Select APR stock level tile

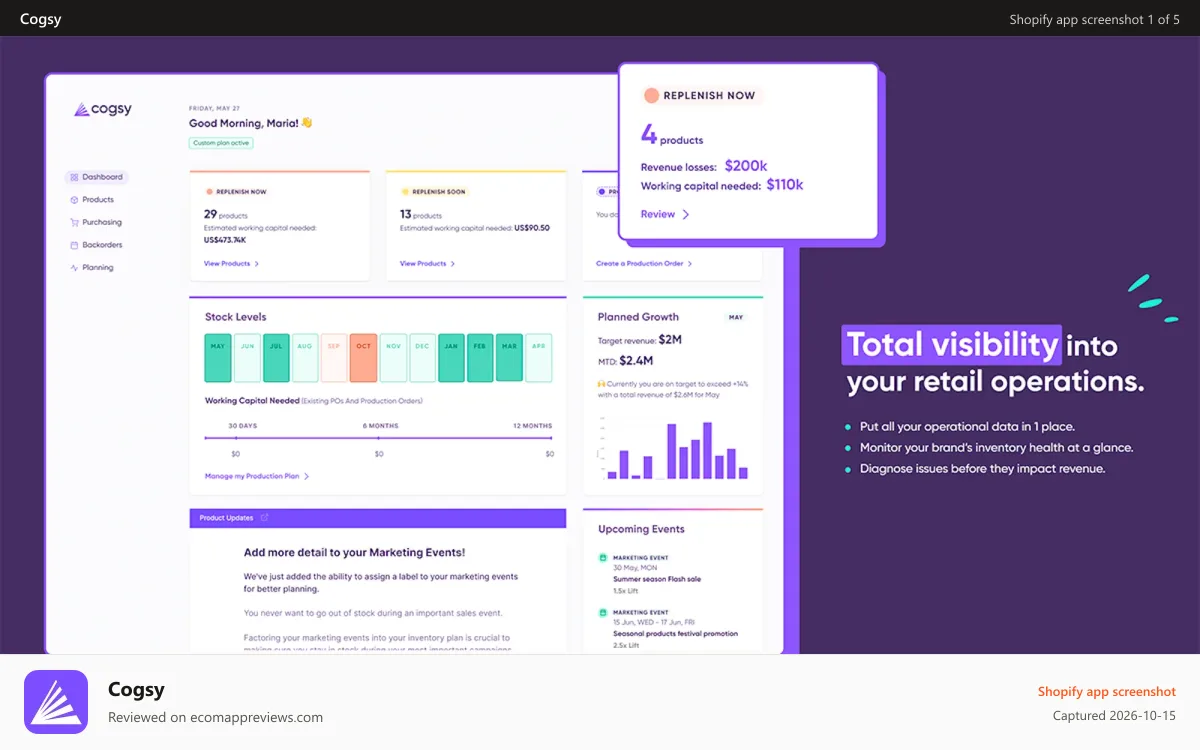(x=539, y=358)
